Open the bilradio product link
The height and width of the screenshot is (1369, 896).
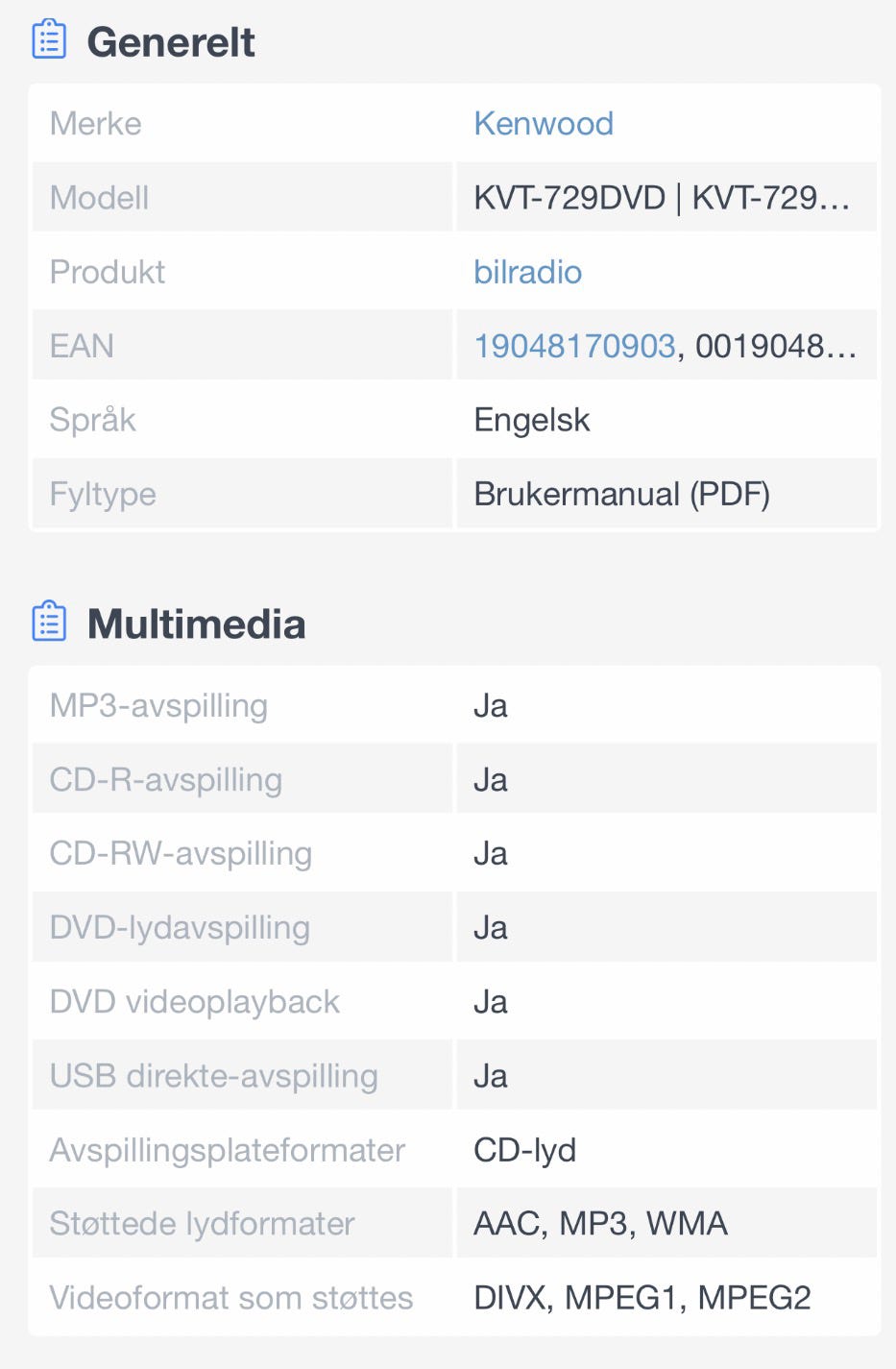point(527,272)
